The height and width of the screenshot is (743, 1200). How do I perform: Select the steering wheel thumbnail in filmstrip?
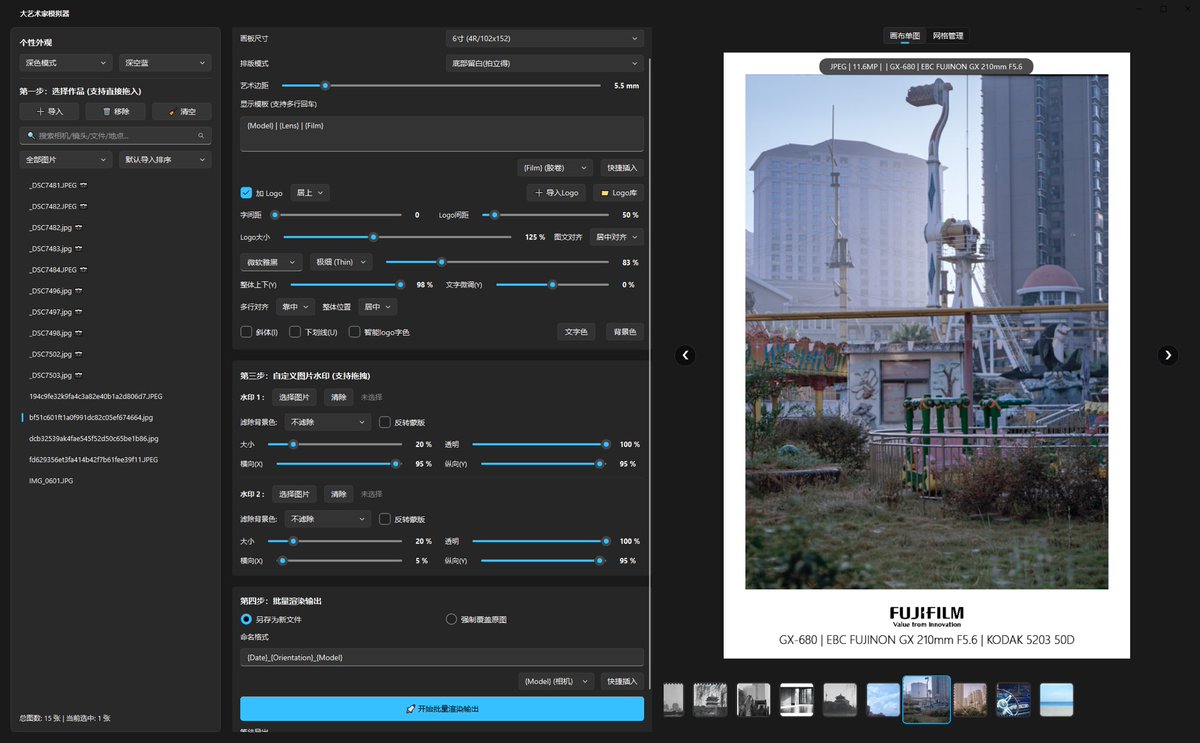1013,700
